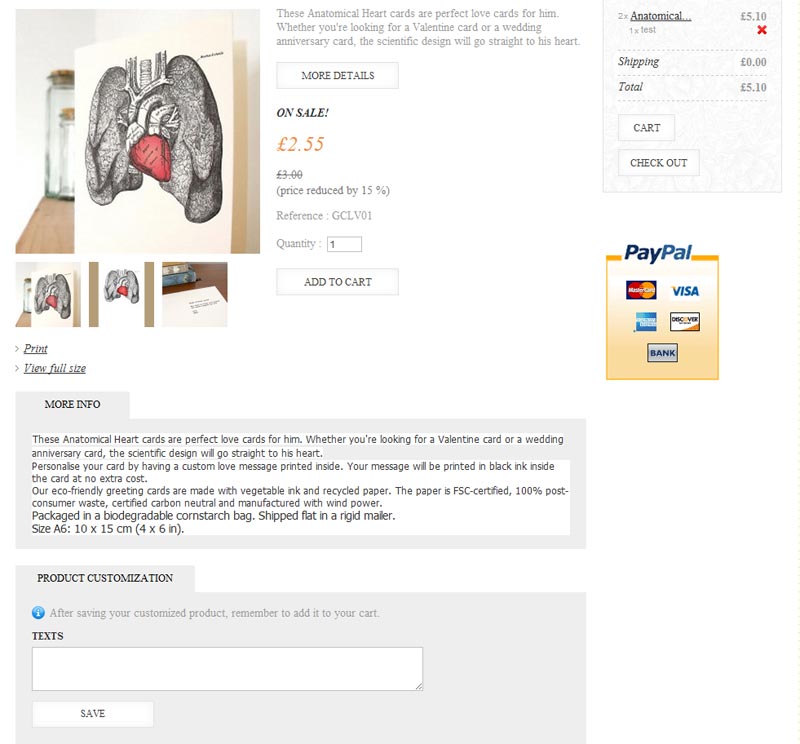This screenshot has height=744, width=800.
Task: Focus the TEXTS customization textarea
Action: click(228, 669)
